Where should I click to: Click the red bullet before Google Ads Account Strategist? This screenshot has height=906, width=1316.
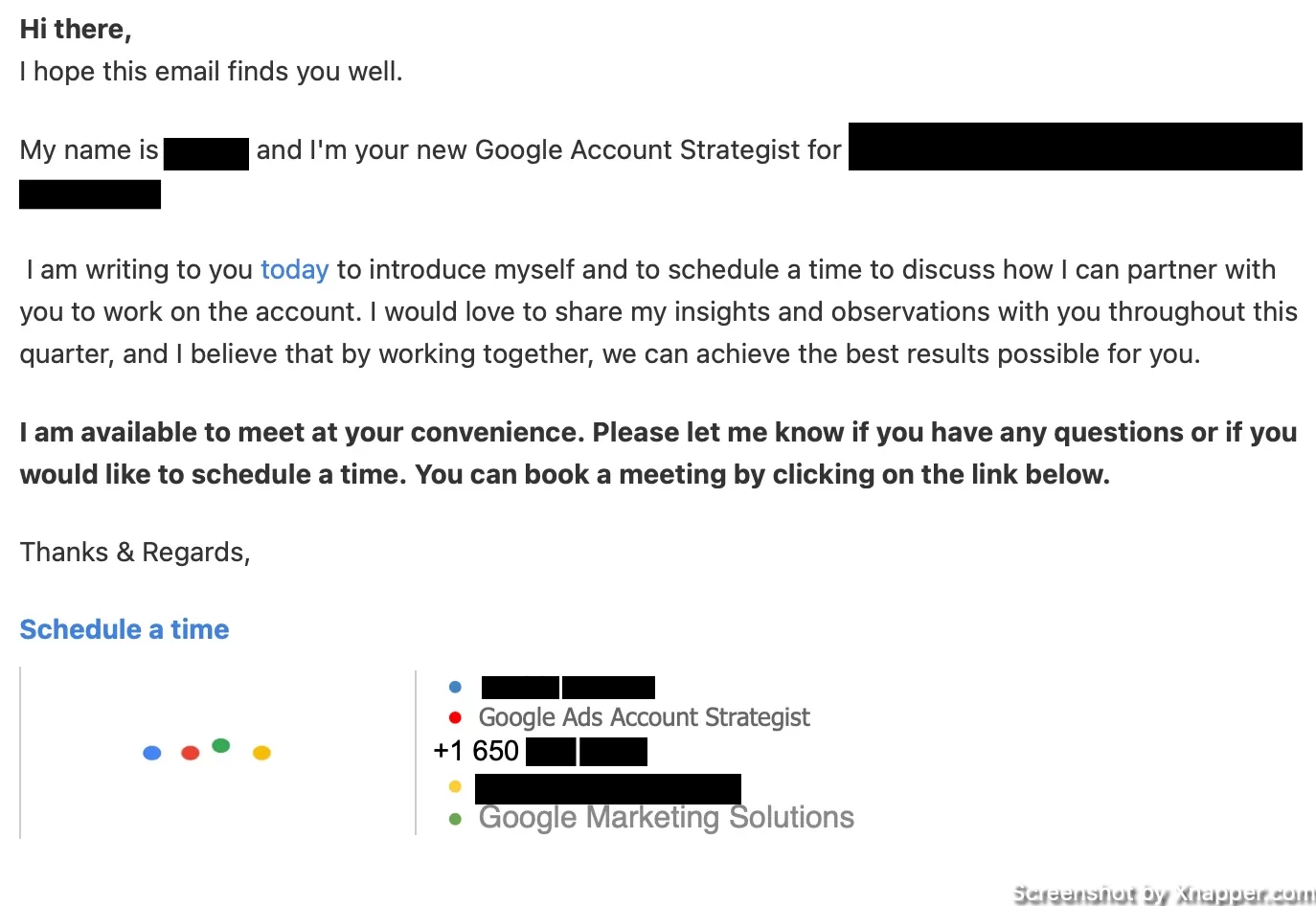[455, 717]
